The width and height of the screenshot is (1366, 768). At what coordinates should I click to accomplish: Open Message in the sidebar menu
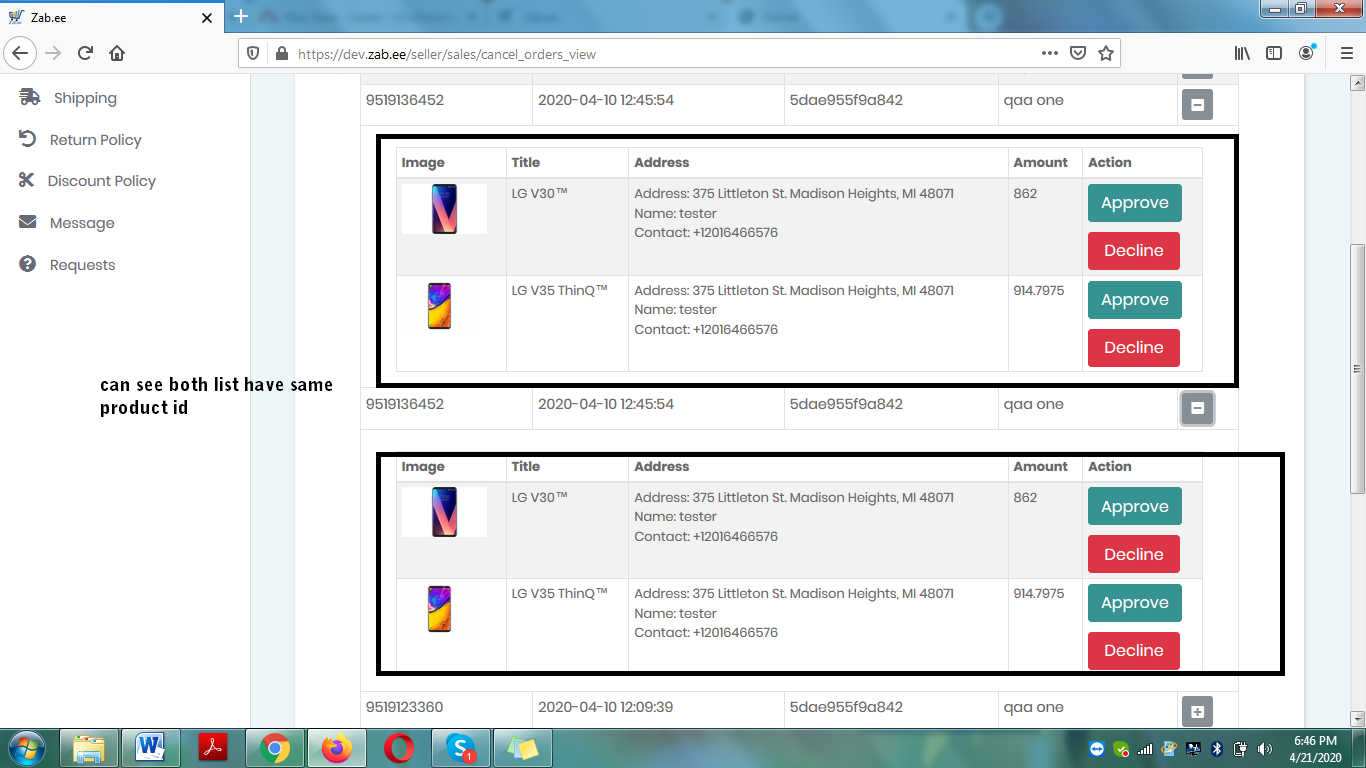coord(82,223)
